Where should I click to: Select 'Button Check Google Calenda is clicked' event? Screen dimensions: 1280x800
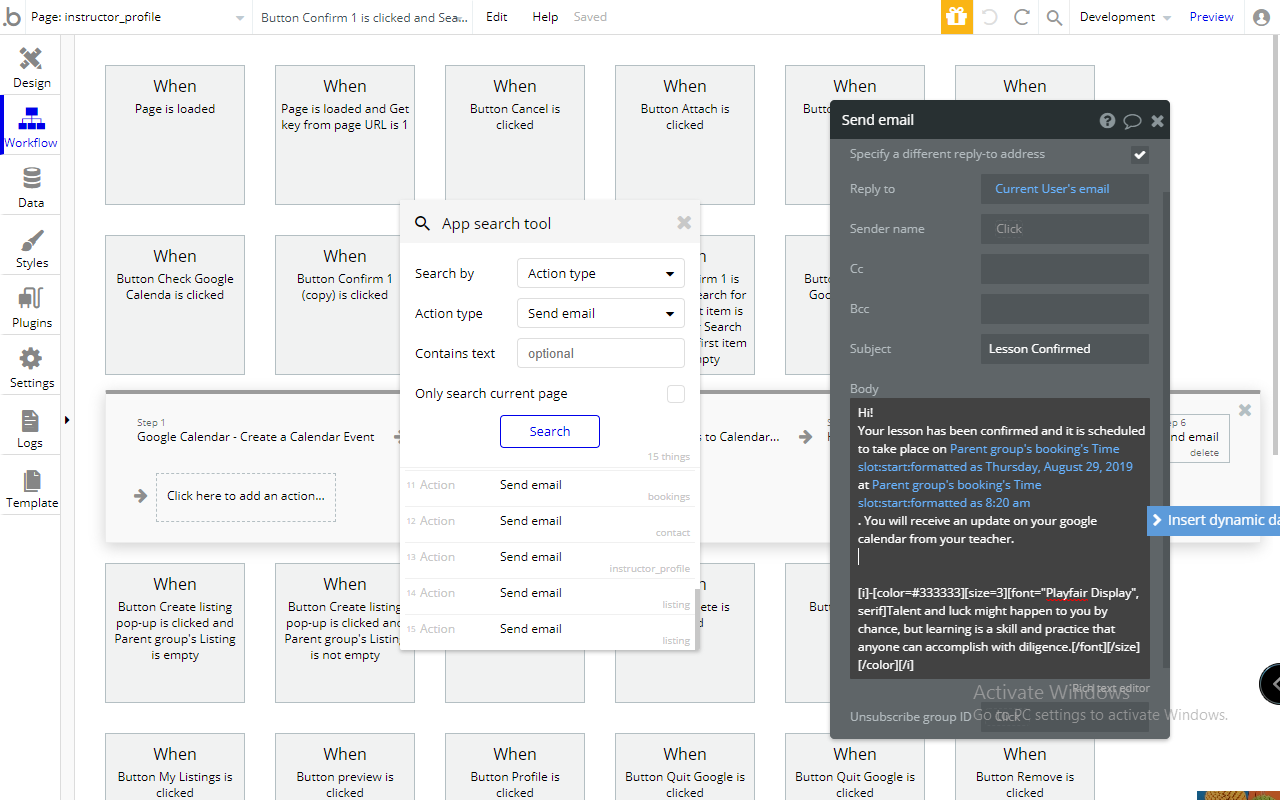coord(175,306)
